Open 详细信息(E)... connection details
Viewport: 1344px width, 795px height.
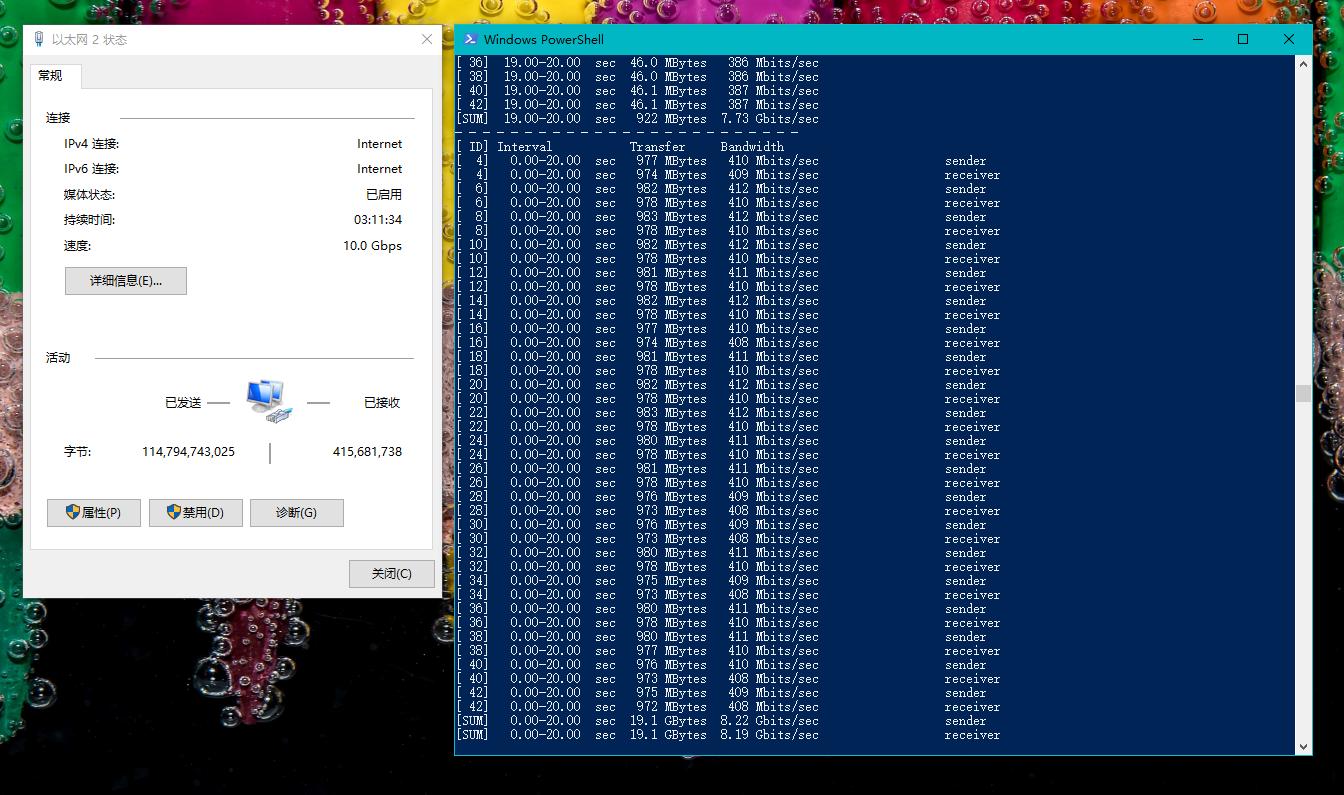coord(126,281)
